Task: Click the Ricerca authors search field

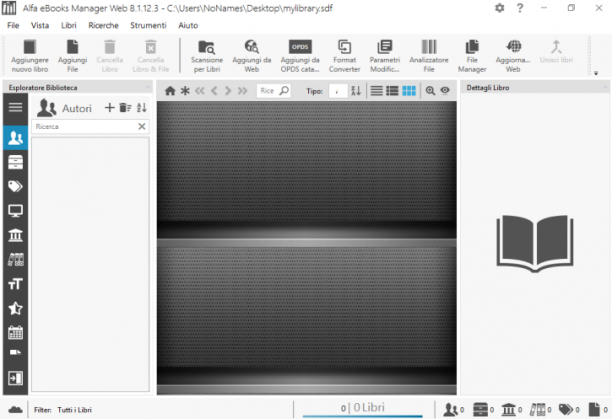Action: [x=84, y=126]
